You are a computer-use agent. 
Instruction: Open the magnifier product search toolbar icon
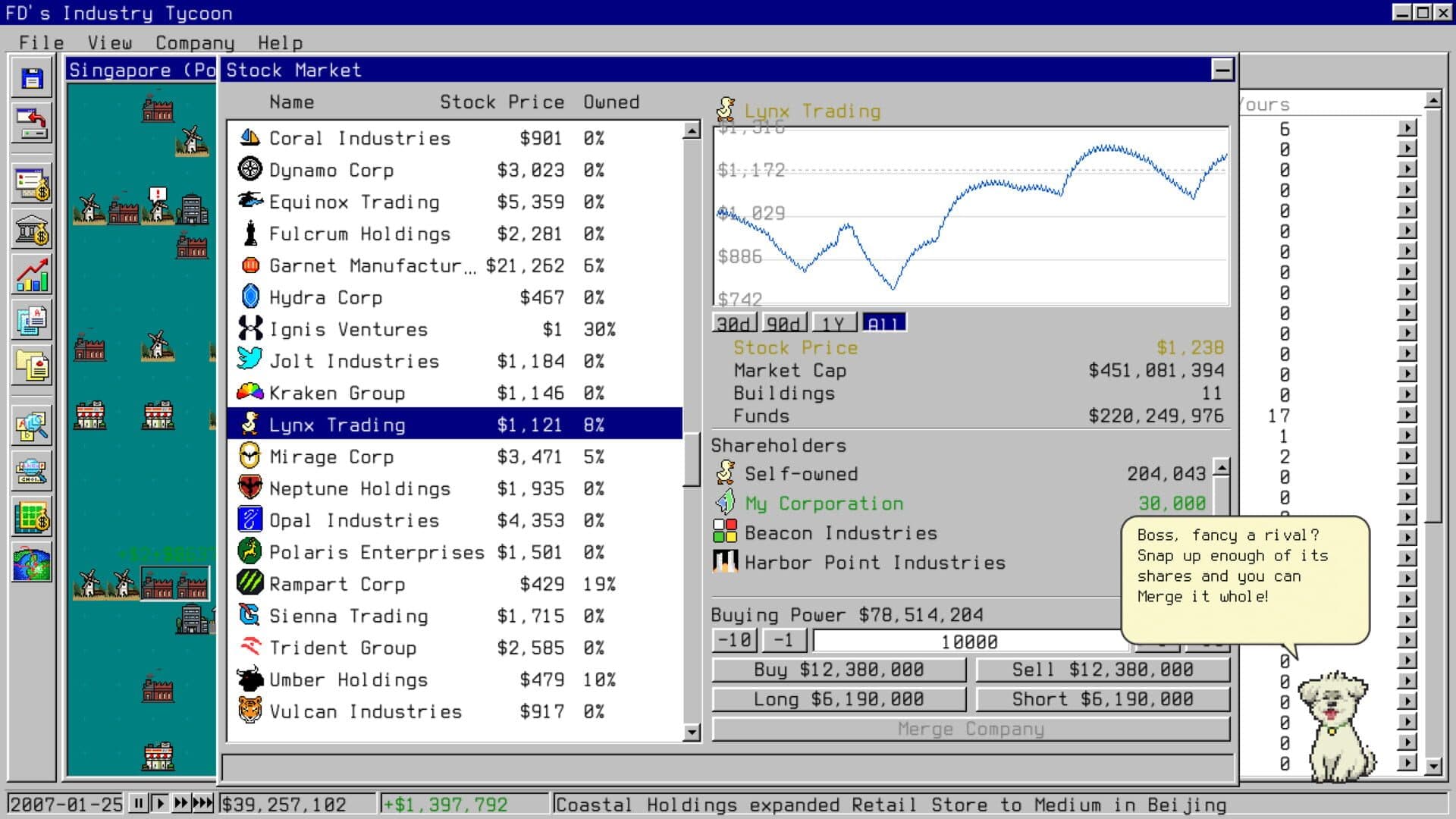[x=32, y=426]
